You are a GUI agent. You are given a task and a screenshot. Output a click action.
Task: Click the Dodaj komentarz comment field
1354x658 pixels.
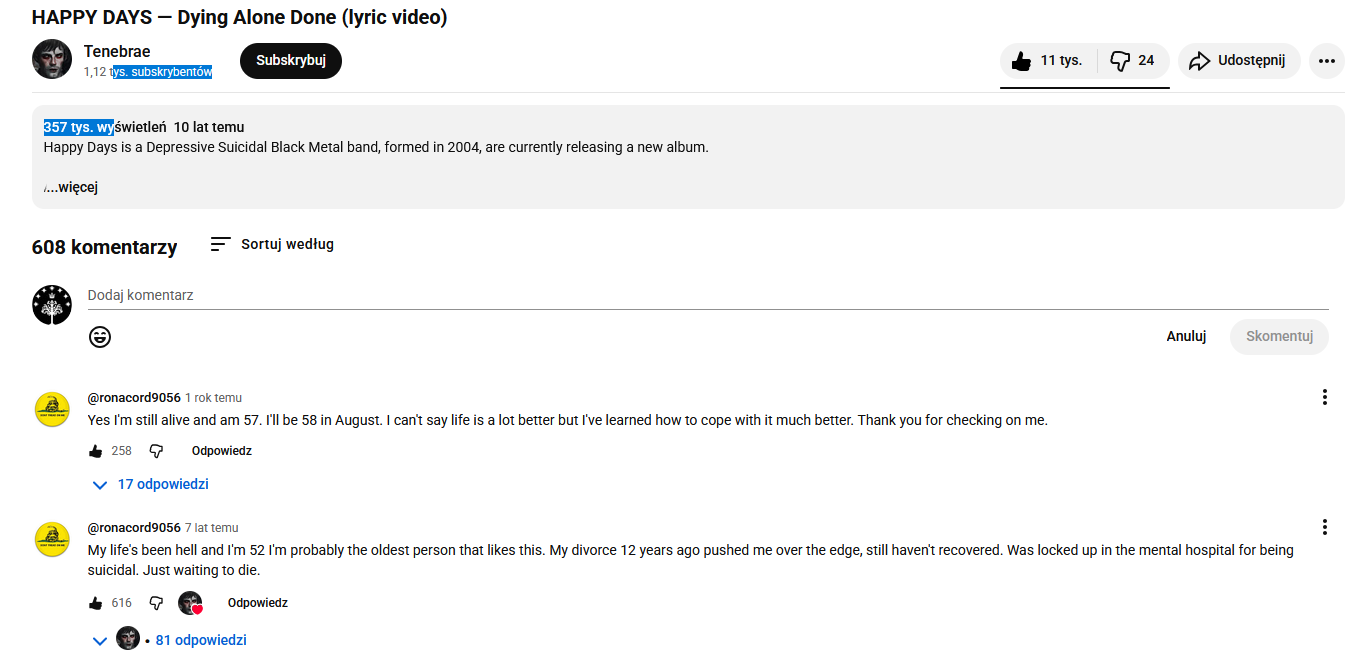pos(700,296)
